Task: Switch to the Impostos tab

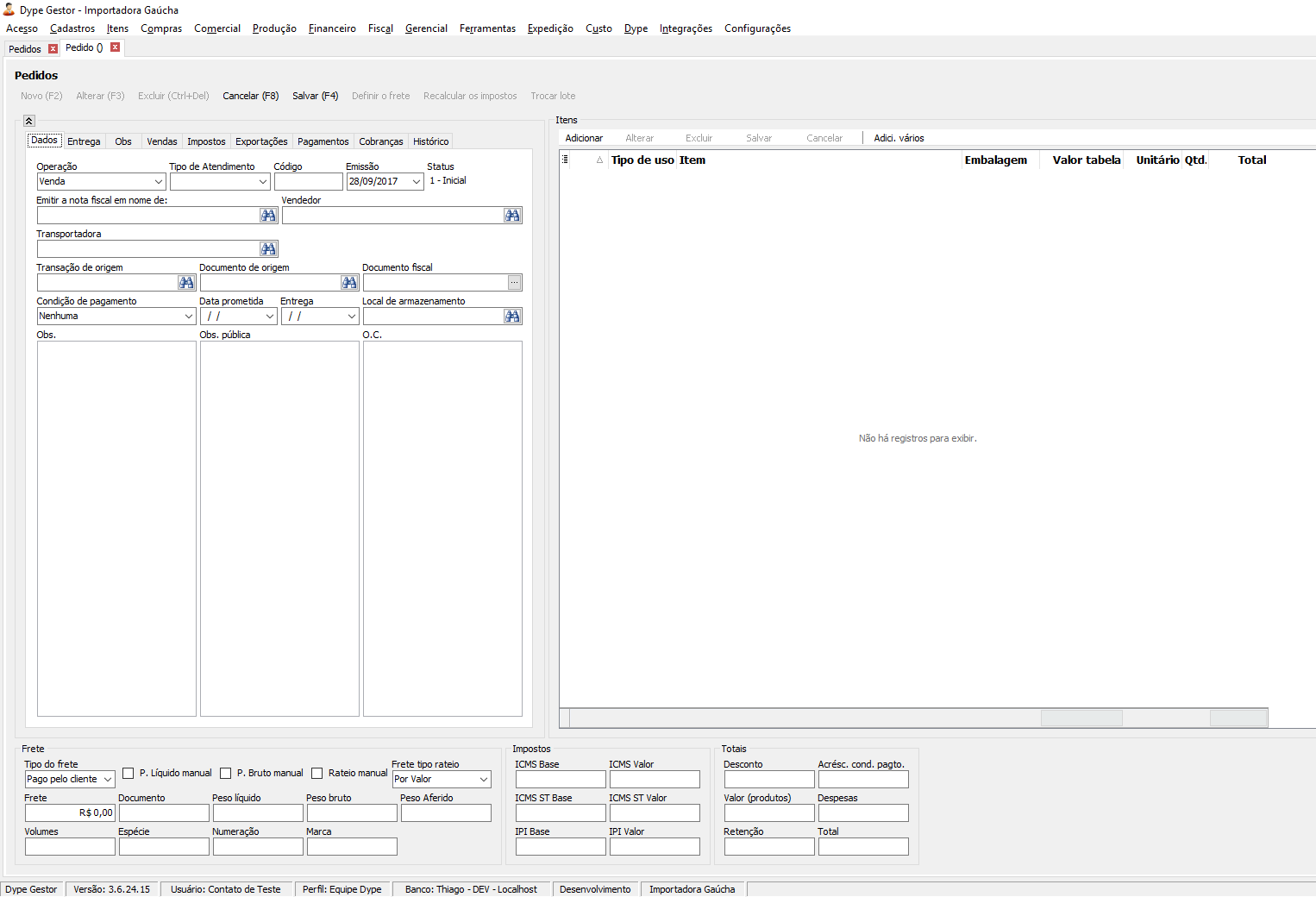Action: coord(206,141)
